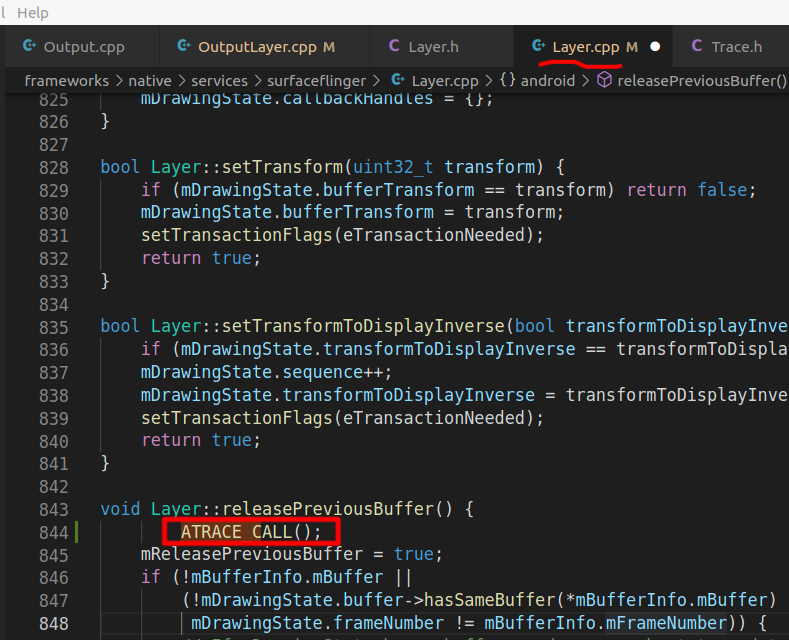Click the releasePreviousBuffer function name on line 843
Viewport: 789px width, 640px height.
pyautogui.click(x=328, y=509)
